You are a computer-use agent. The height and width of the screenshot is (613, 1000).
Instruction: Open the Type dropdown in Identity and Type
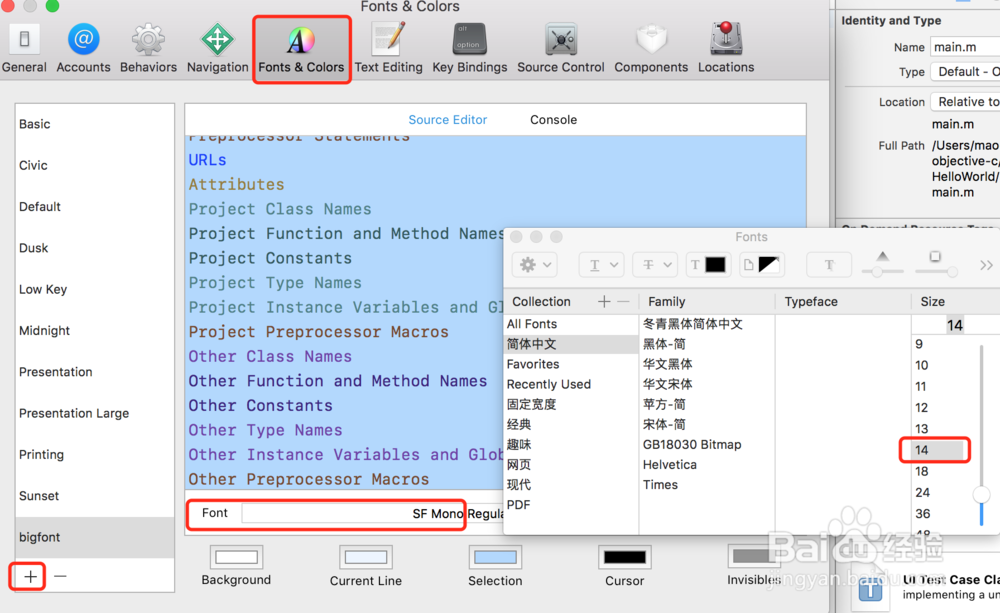(x=965, y=71)
